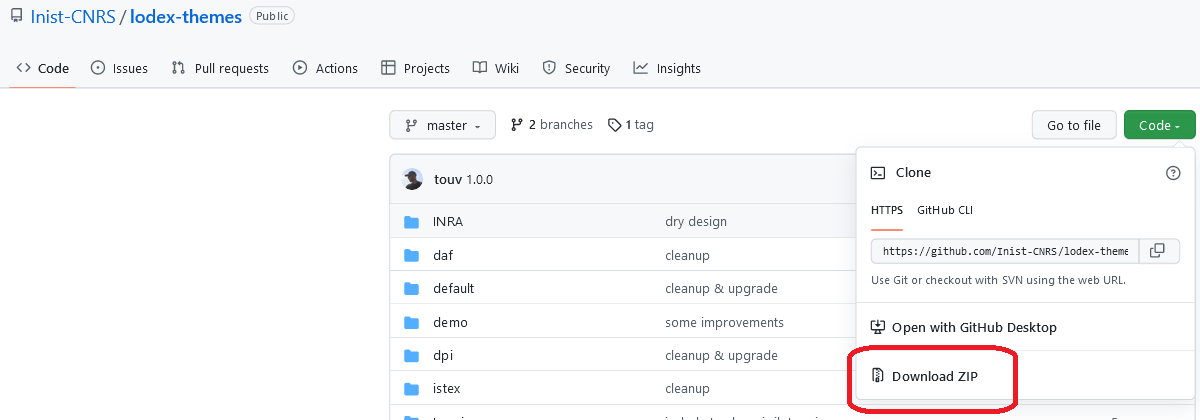Click the Download ZIP file icon
Viewport: 1200px width, 420px height.
tap(877, 377)
